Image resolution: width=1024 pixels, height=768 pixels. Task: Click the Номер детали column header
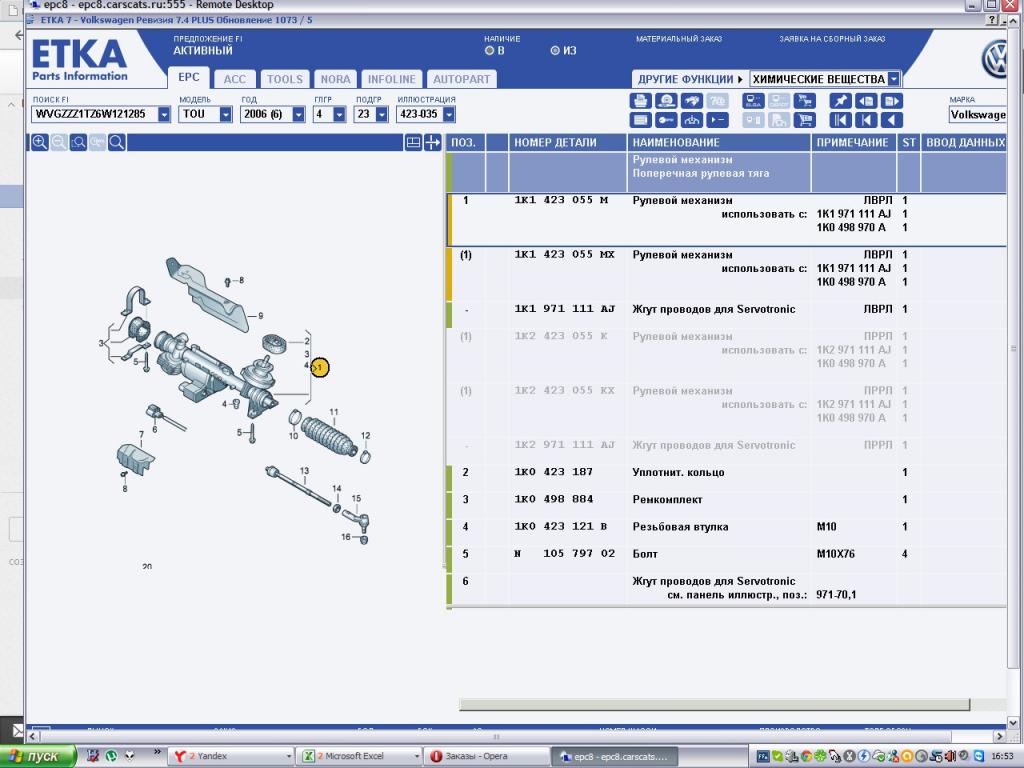(x=567, y=142)
